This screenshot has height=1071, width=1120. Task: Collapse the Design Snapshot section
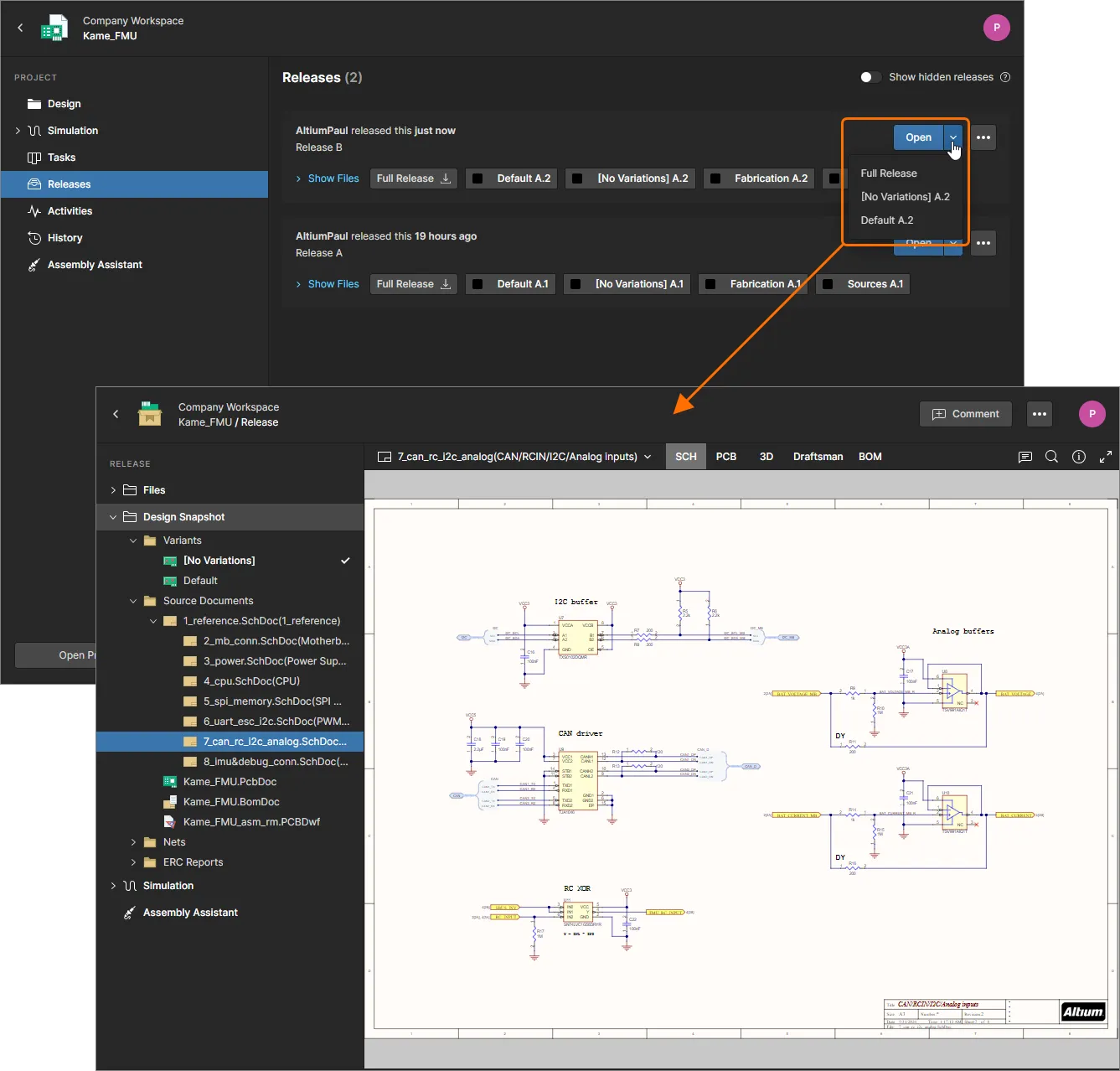point(113,517)
